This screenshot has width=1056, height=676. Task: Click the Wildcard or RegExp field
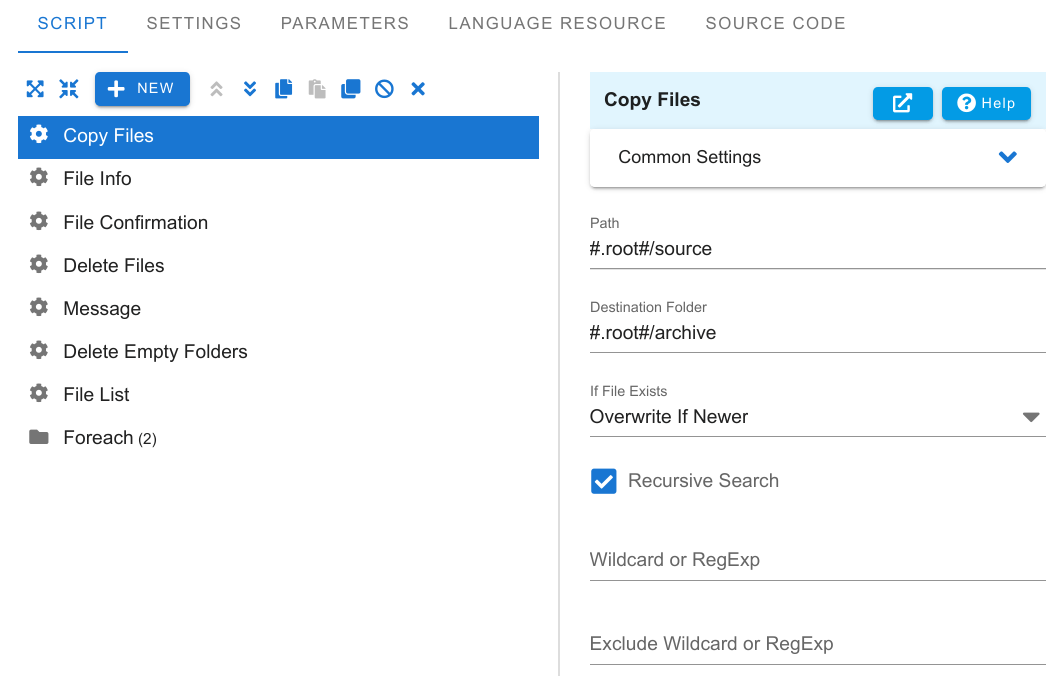(x=816, y=560)
